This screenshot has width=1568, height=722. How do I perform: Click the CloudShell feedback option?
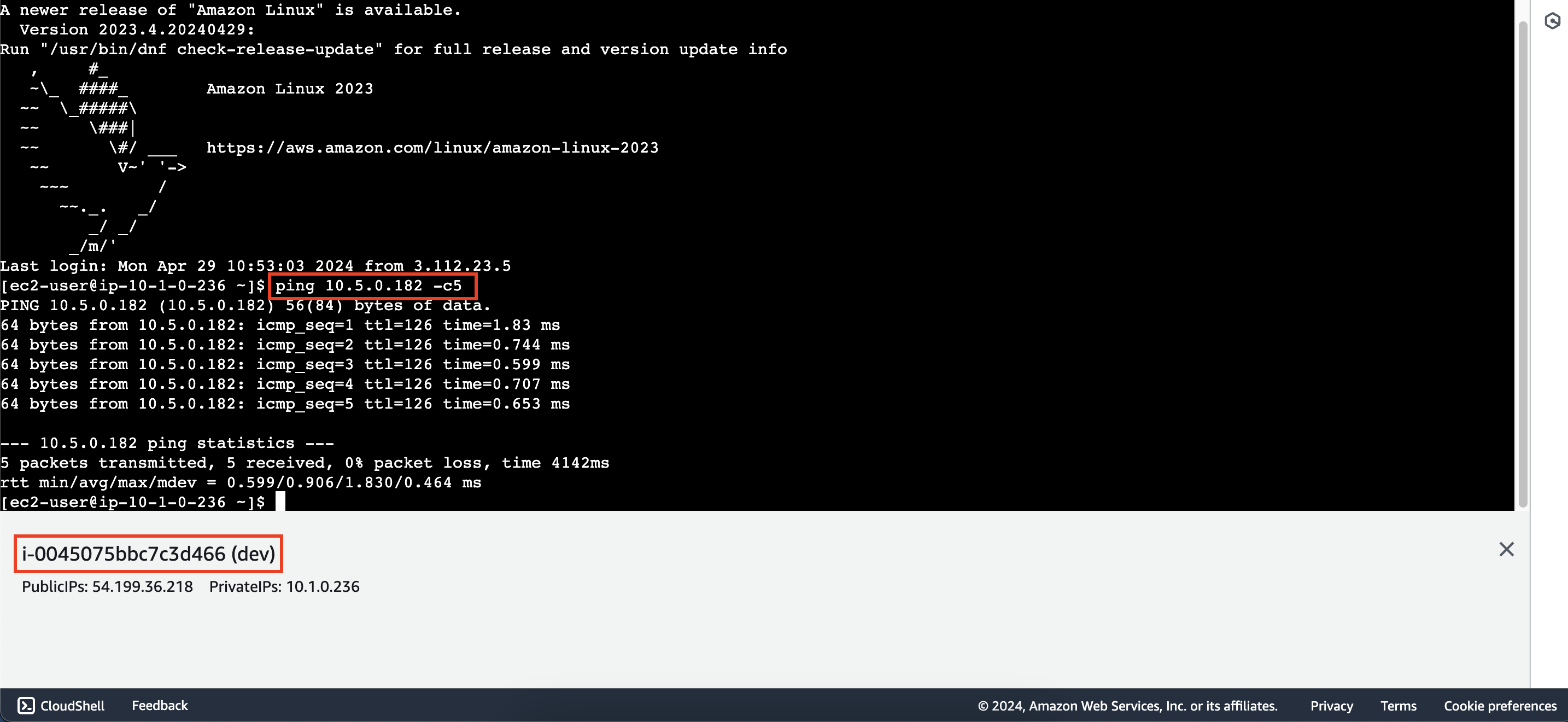(159, 705)
